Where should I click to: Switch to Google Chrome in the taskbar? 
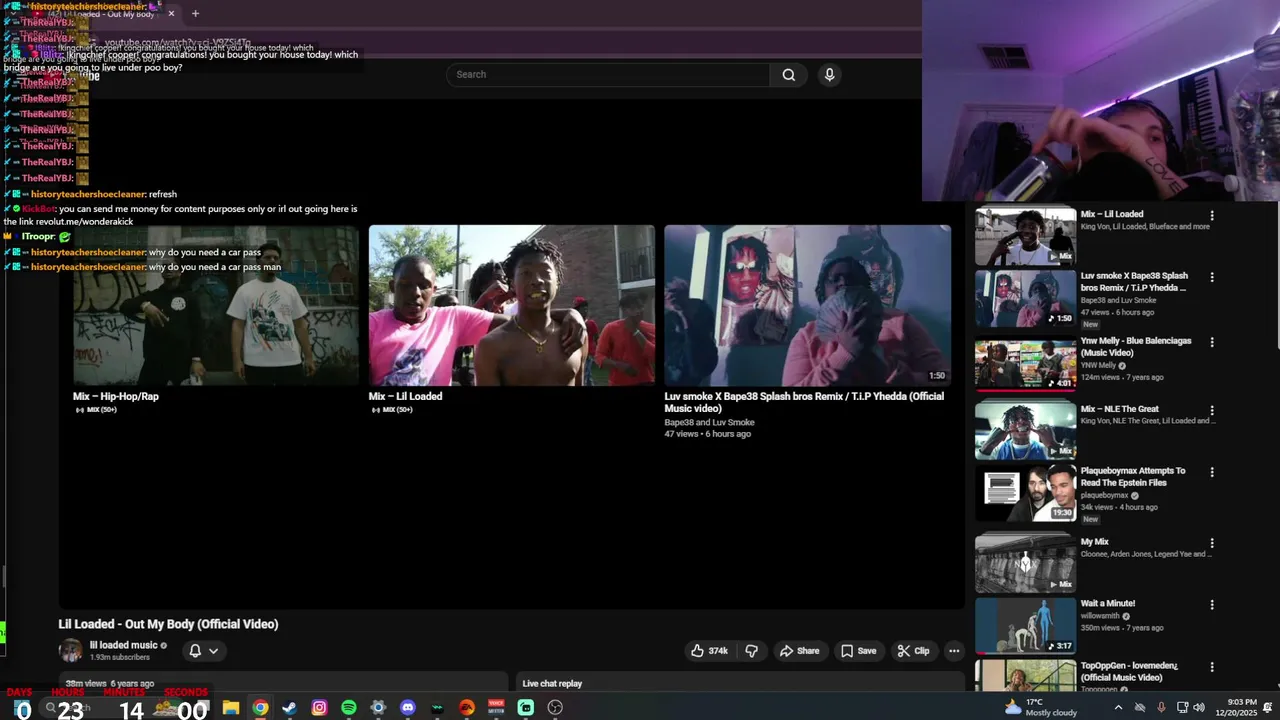pos(260,708)
